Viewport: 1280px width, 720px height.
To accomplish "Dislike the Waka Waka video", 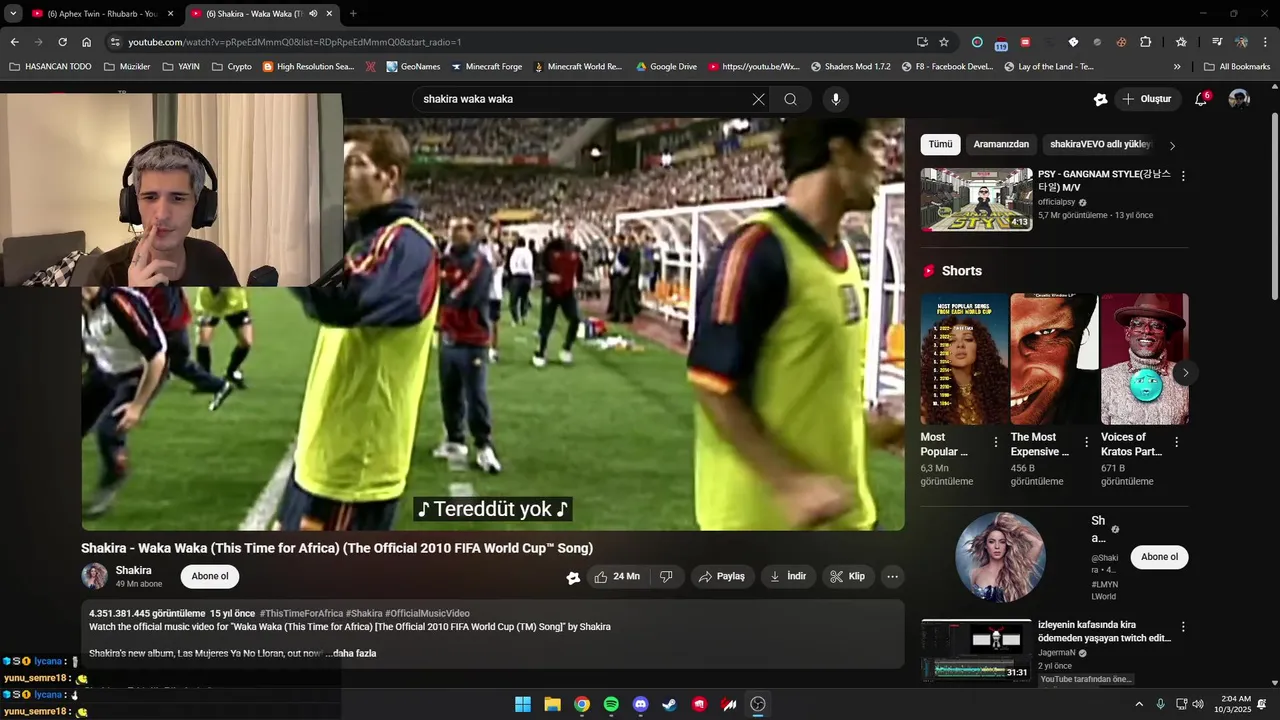I will pyautogui.click(x=666, y=576).
